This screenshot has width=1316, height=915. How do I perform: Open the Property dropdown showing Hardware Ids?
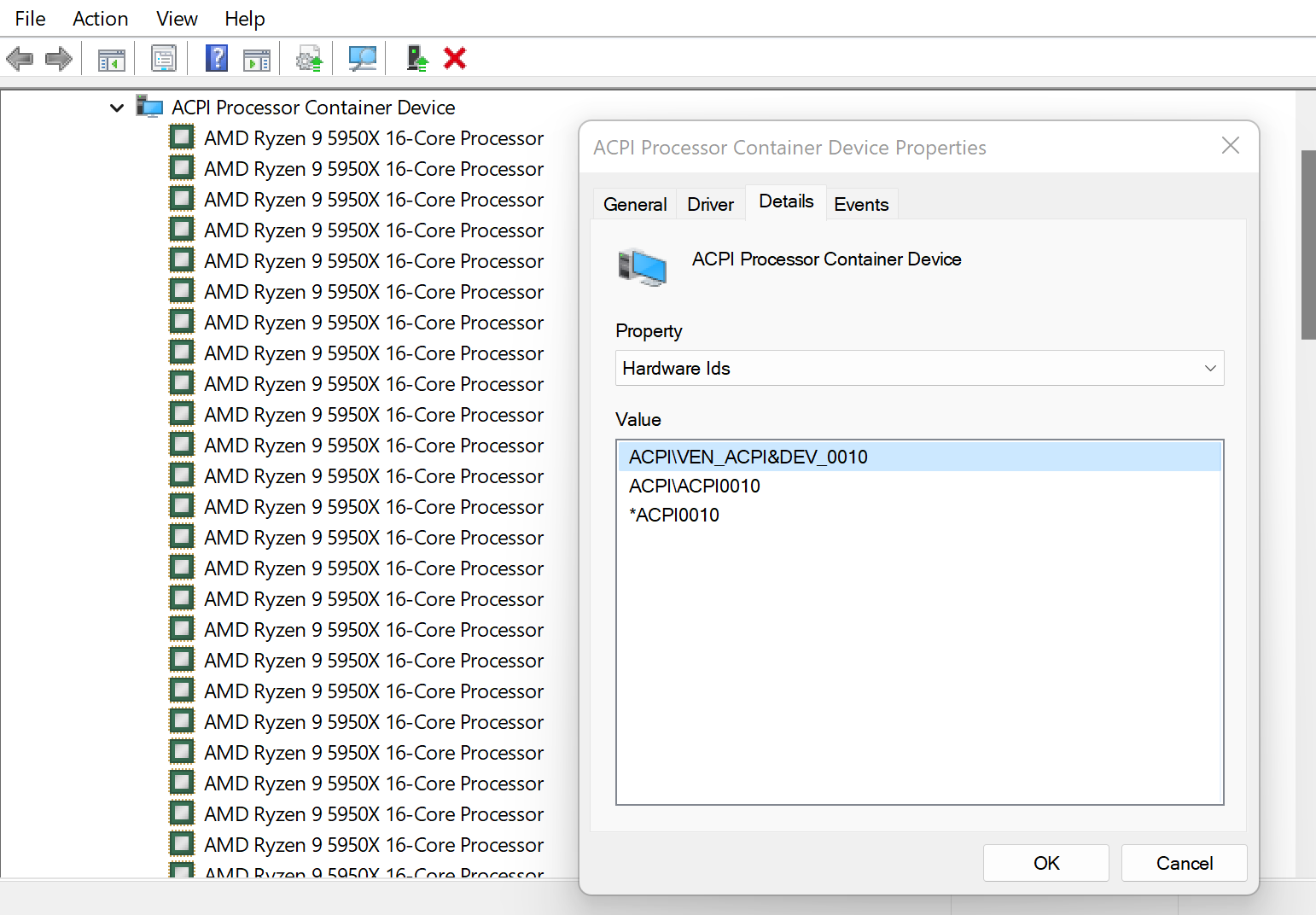point(919,368)
